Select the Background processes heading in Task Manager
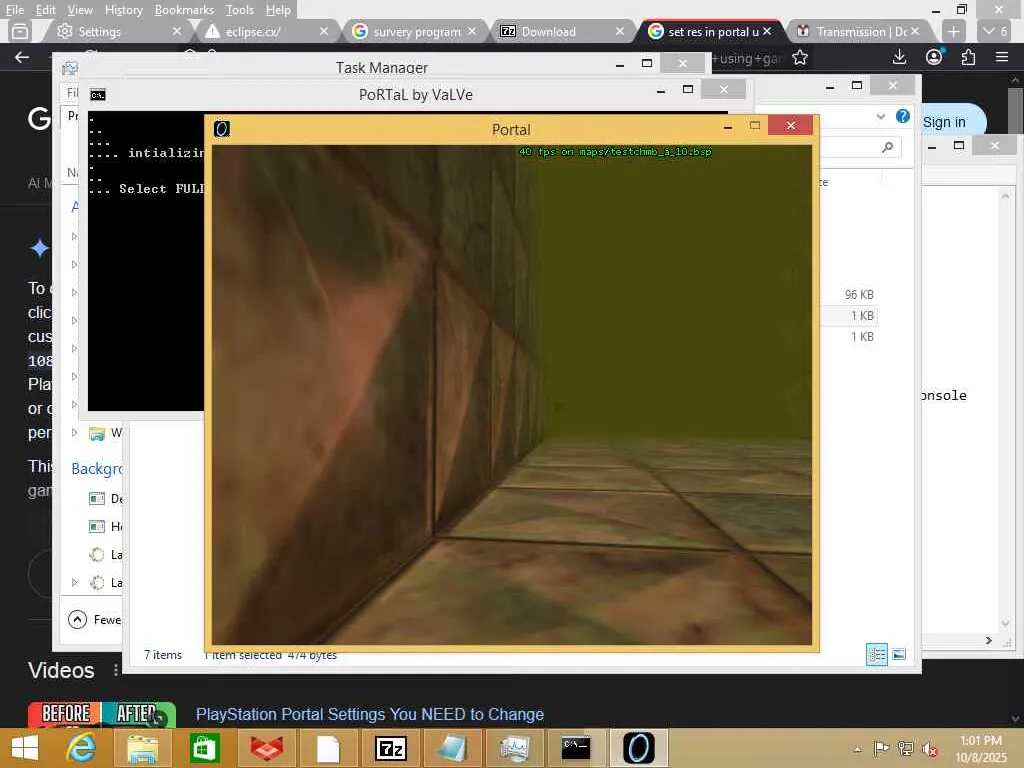This screenshot has height=768, width=1024. tap(97, 468)
